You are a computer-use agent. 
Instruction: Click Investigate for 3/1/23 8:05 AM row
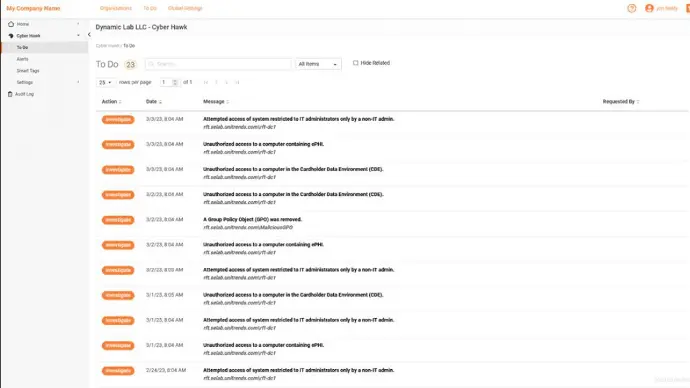(x=118, y=295)
